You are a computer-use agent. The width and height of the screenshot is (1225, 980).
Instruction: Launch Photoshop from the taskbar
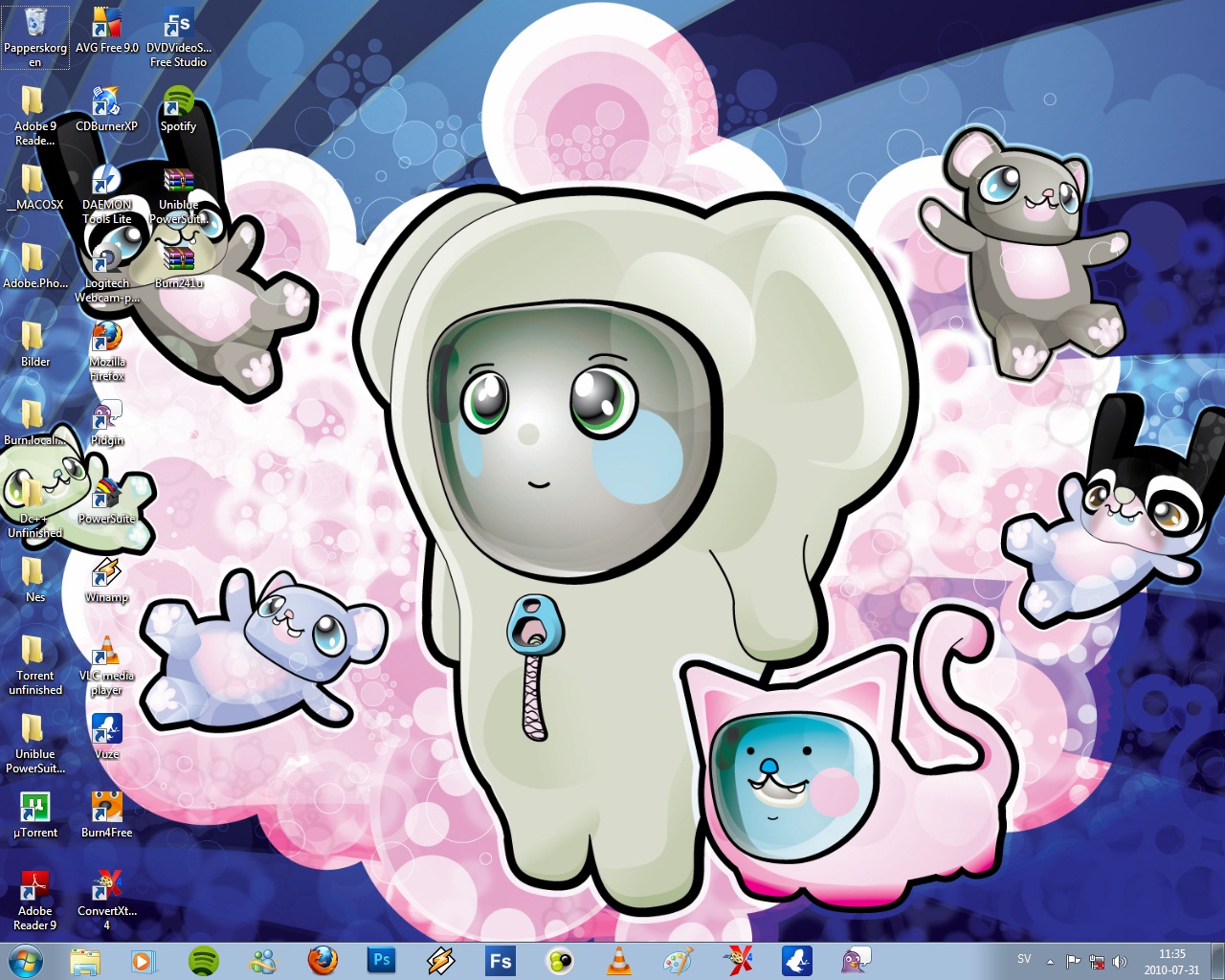[381, 960]
